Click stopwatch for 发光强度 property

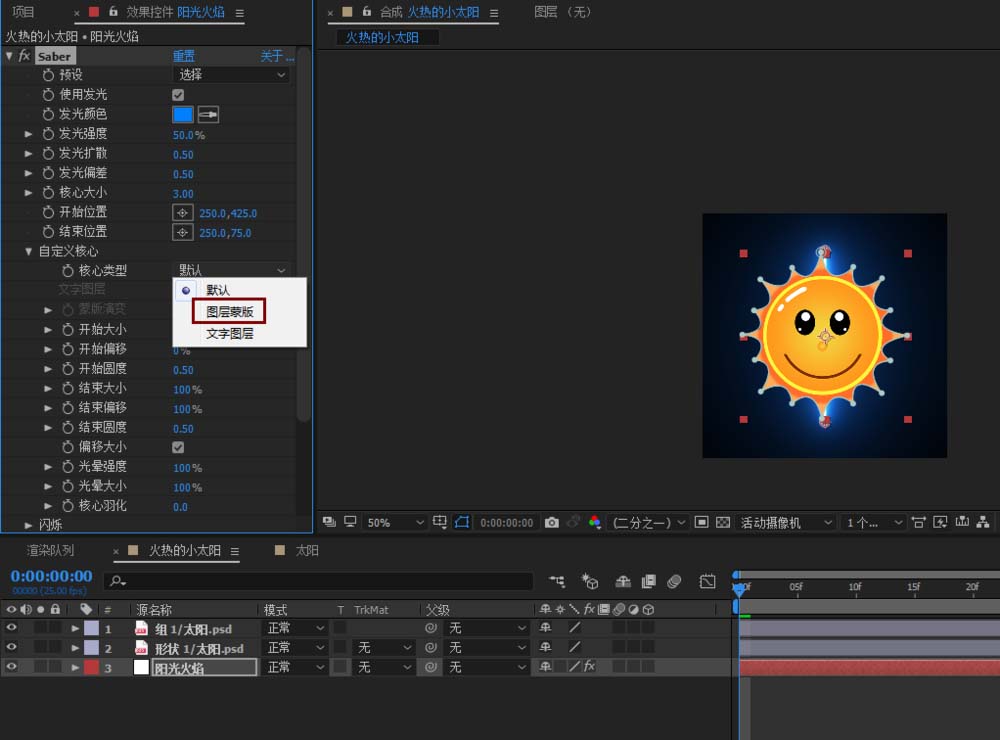click(x=49, y=134)
